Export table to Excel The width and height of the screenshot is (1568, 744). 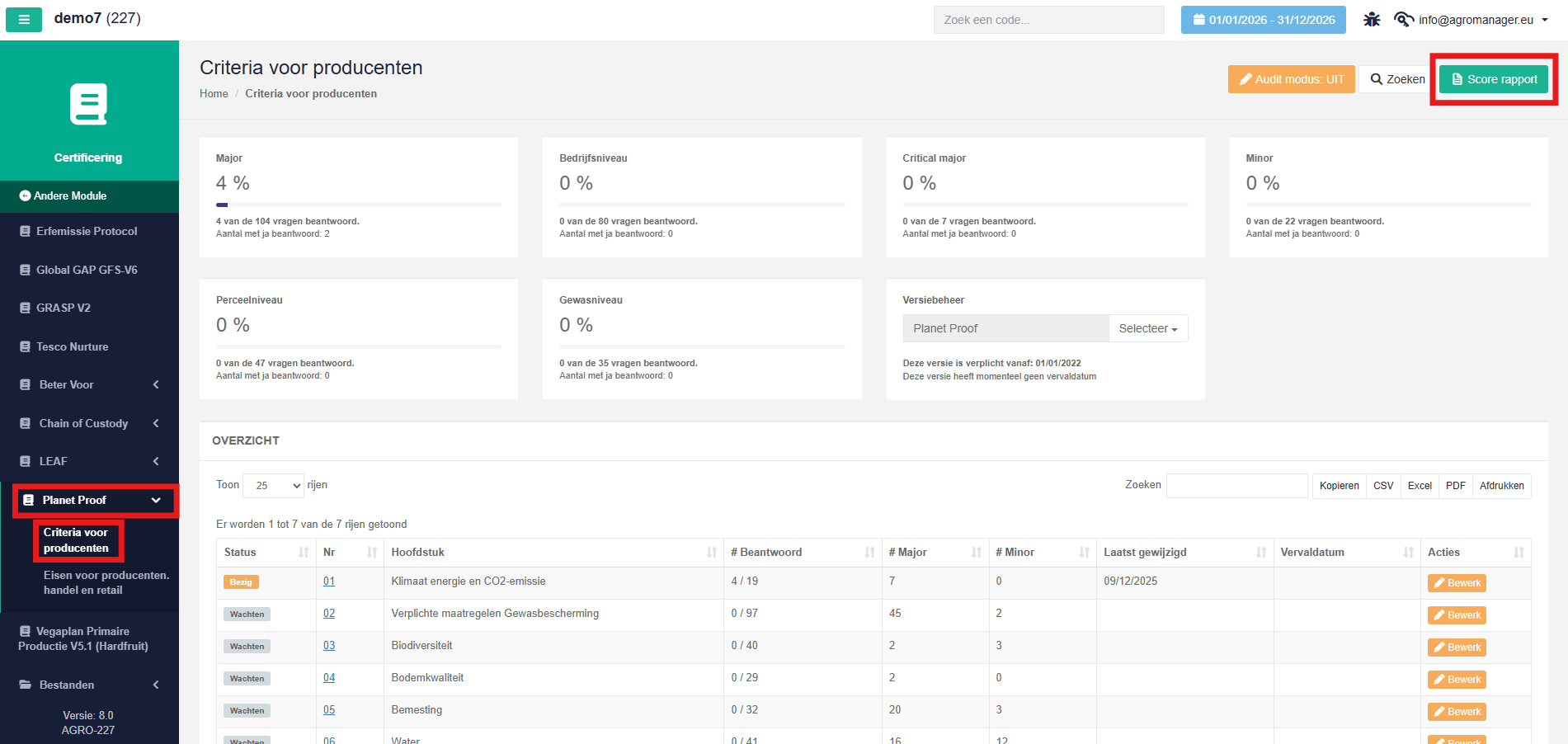point(1420,486)
